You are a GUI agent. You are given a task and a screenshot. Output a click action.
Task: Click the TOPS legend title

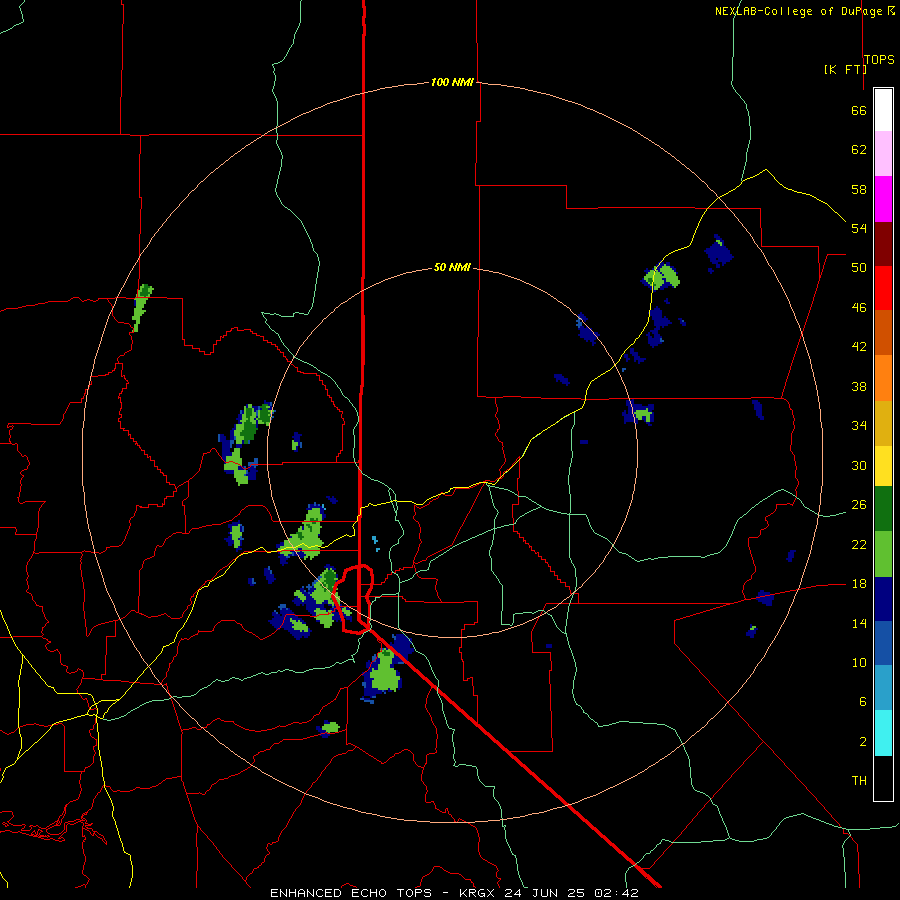879,60
